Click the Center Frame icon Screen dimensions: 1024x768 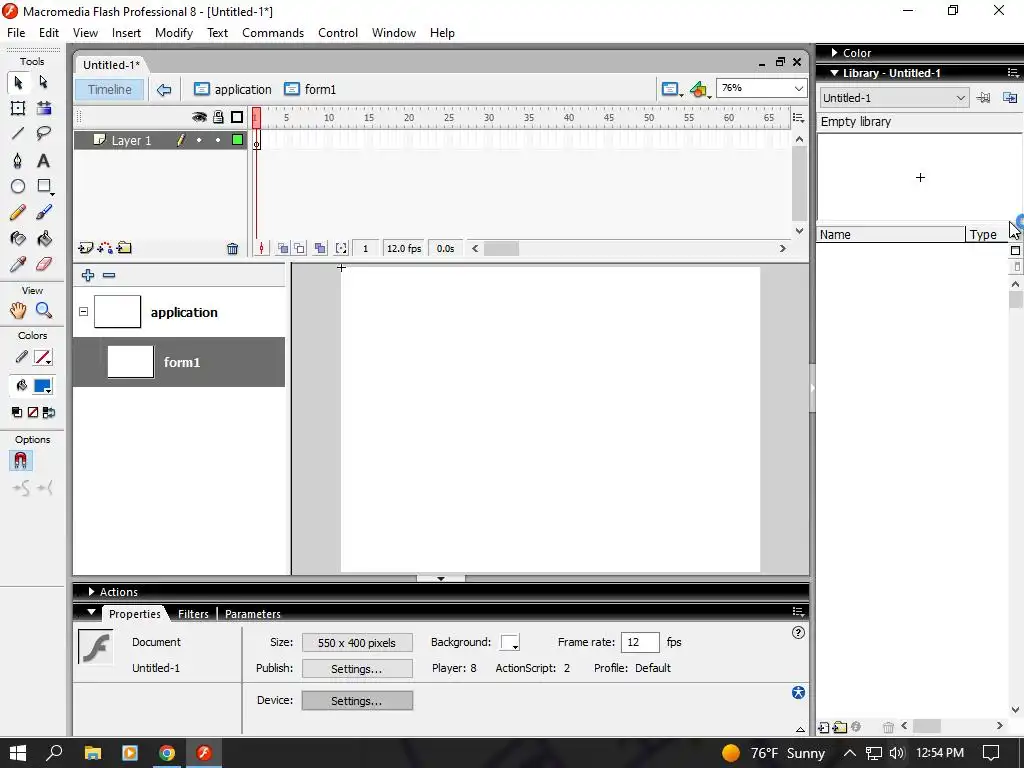coord(261,248)
